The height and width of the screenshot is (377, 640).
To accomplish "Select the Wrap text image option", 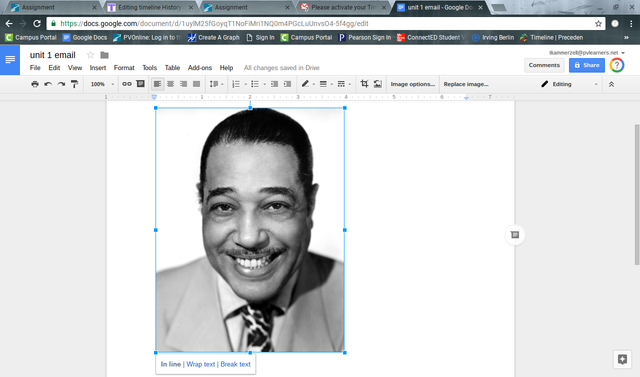I will (x=200, y=364).
